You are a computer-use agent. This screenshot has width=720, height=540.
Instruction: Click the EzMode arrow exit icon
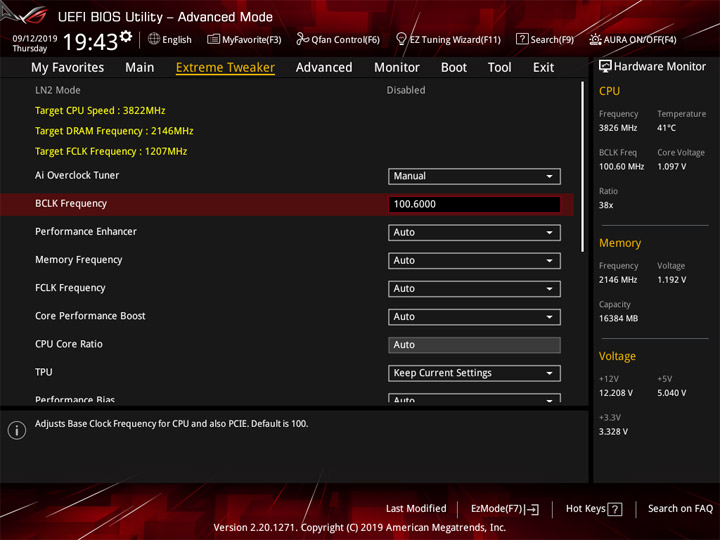(533, 509)
